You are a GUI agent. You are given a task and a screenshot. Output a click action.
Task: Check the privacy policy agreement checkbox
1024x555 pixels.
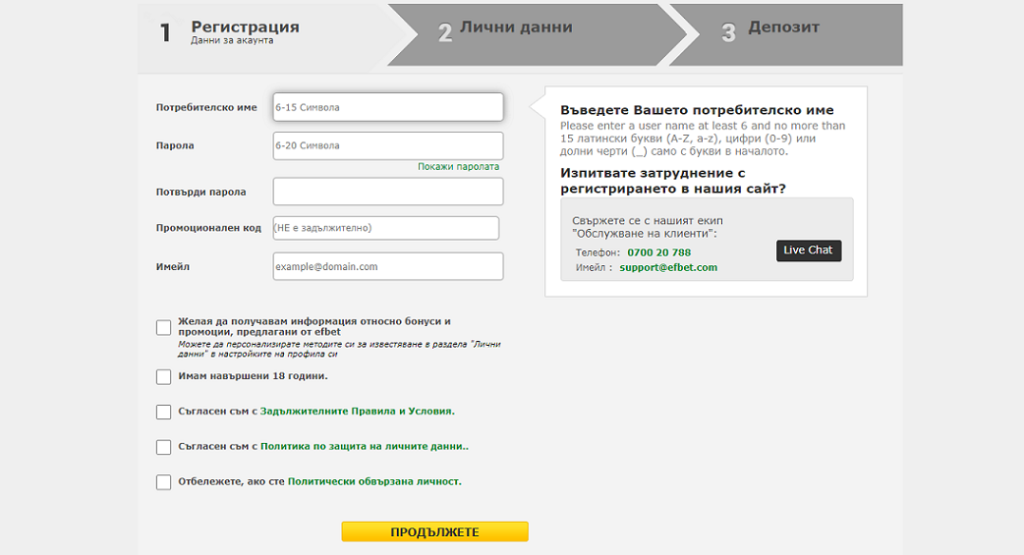pos(164,447)
